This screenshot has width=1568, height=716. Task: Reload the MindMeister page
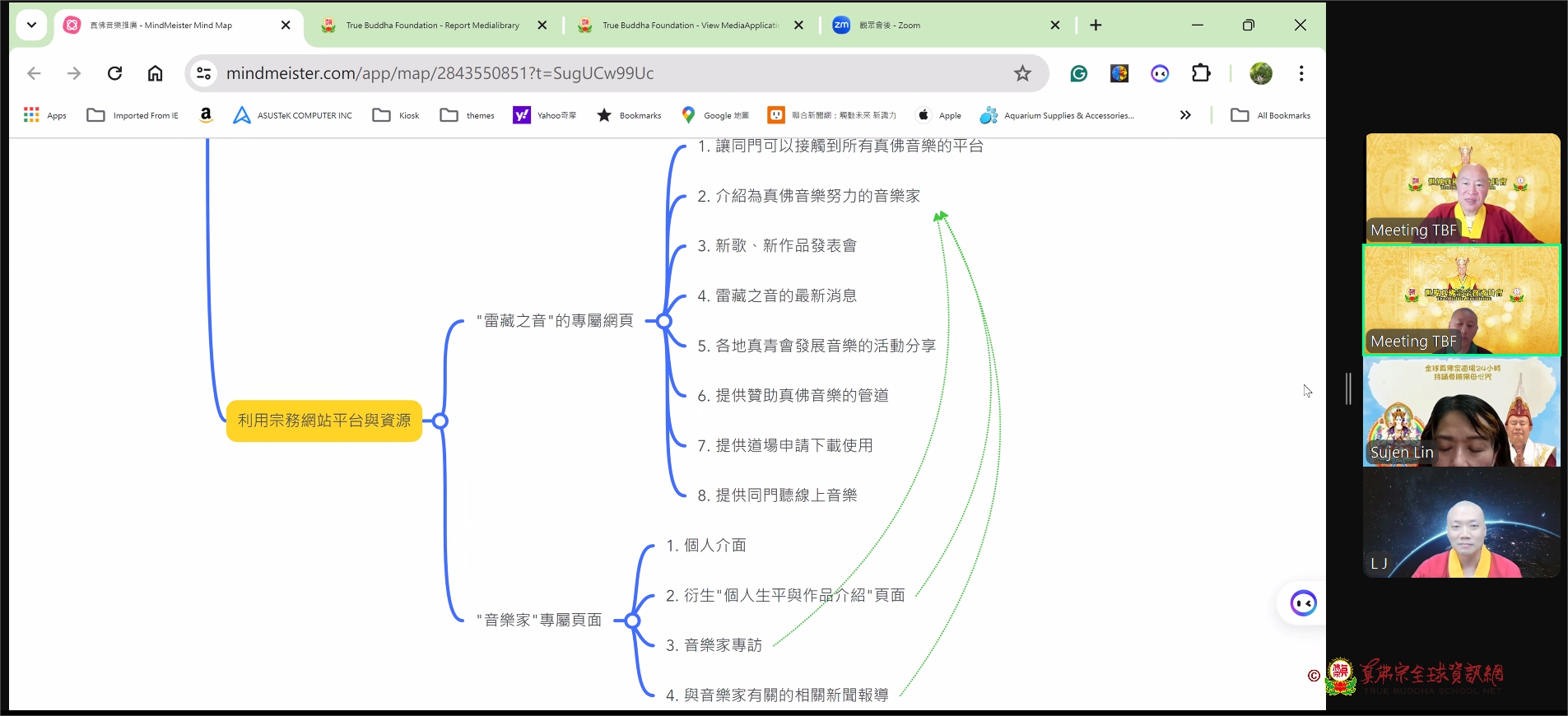pos(115,74)
